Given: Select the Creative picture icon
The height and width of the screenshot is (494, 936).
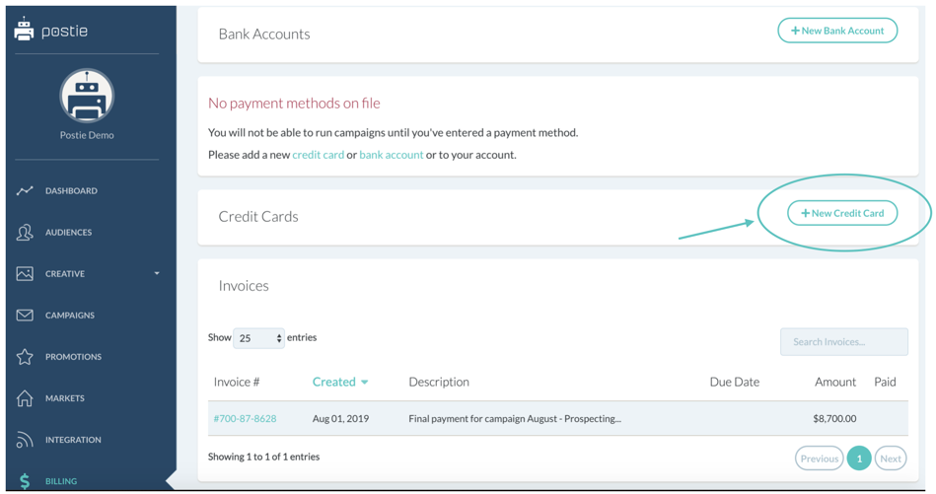Looking at the screenshot, I should (24, 273).
